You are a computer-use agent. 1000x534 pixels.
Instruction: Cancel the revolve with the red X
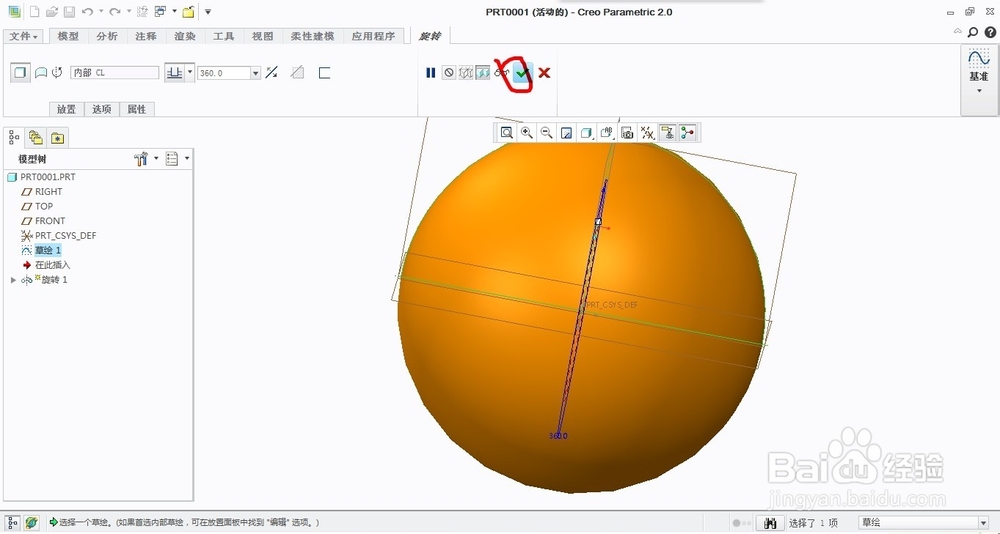pyautogui.click(x=544, y=73)
